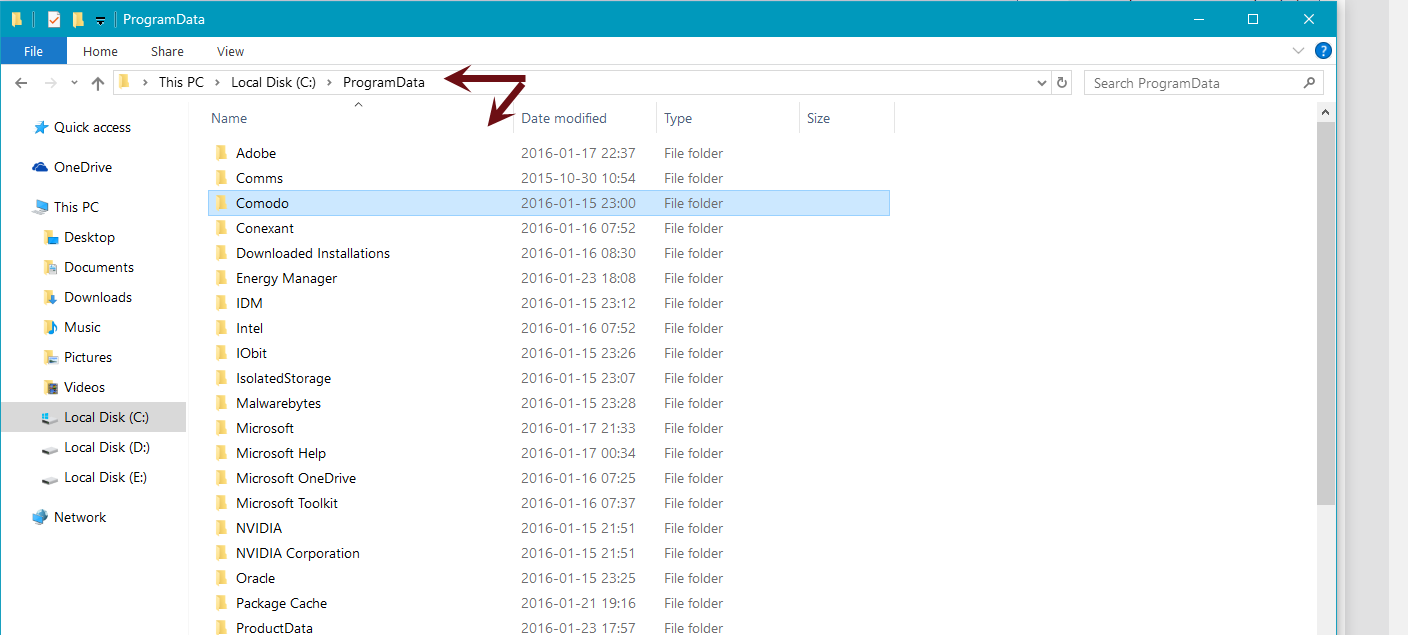
Task: Click the New folder icon in title bar
Action: click(78, 19)
